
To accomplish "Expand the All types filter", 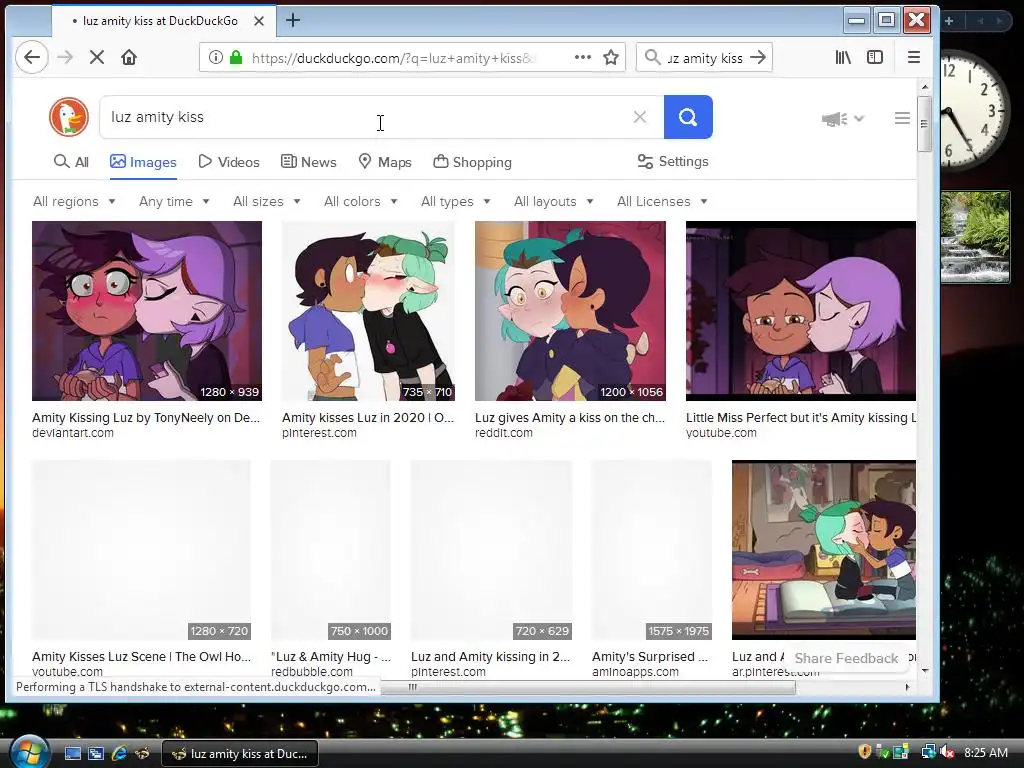I will [455, 201].
